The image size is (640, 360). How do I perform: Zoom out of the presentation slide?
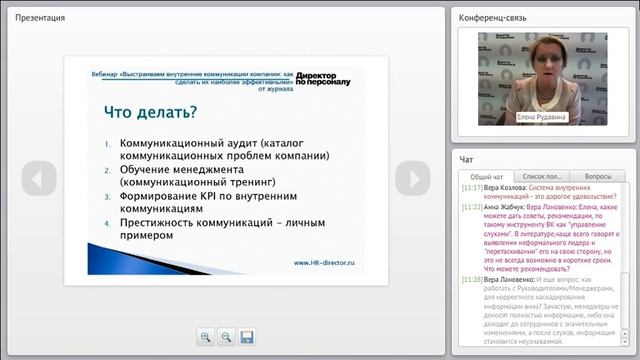click(226, 337)
